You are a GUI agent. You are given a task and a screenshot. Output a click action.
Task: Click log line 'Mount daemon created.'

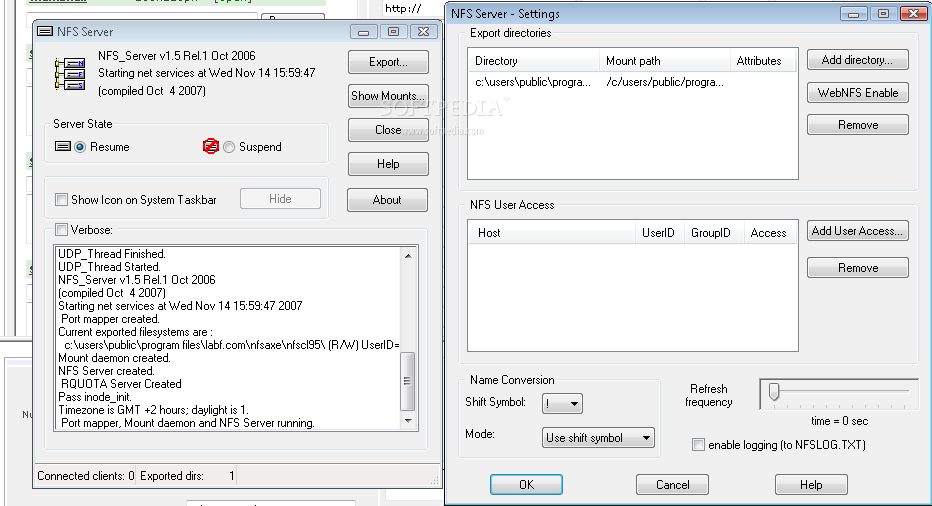pyautogui.click(x=114, y=358)
